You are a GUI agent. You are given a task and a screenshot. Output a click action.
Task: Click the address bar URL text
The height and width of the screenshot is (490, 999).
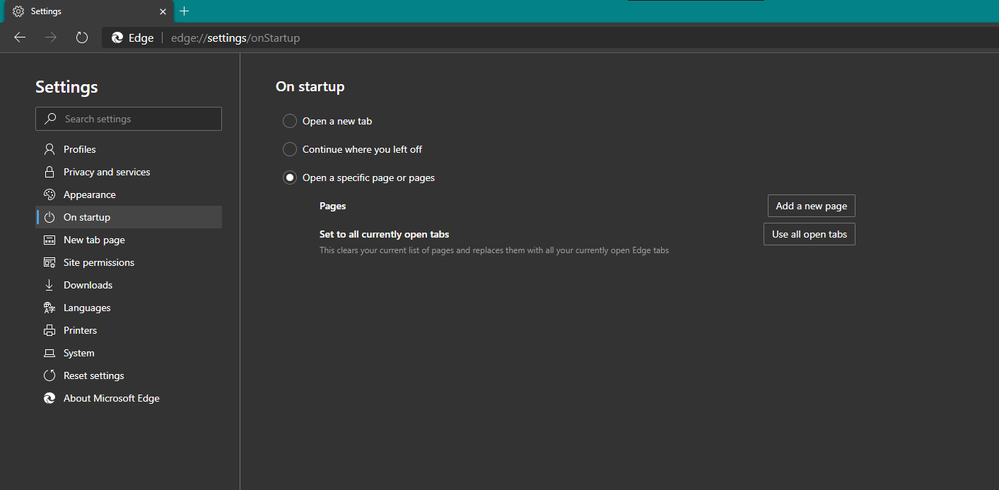point(235,38)
